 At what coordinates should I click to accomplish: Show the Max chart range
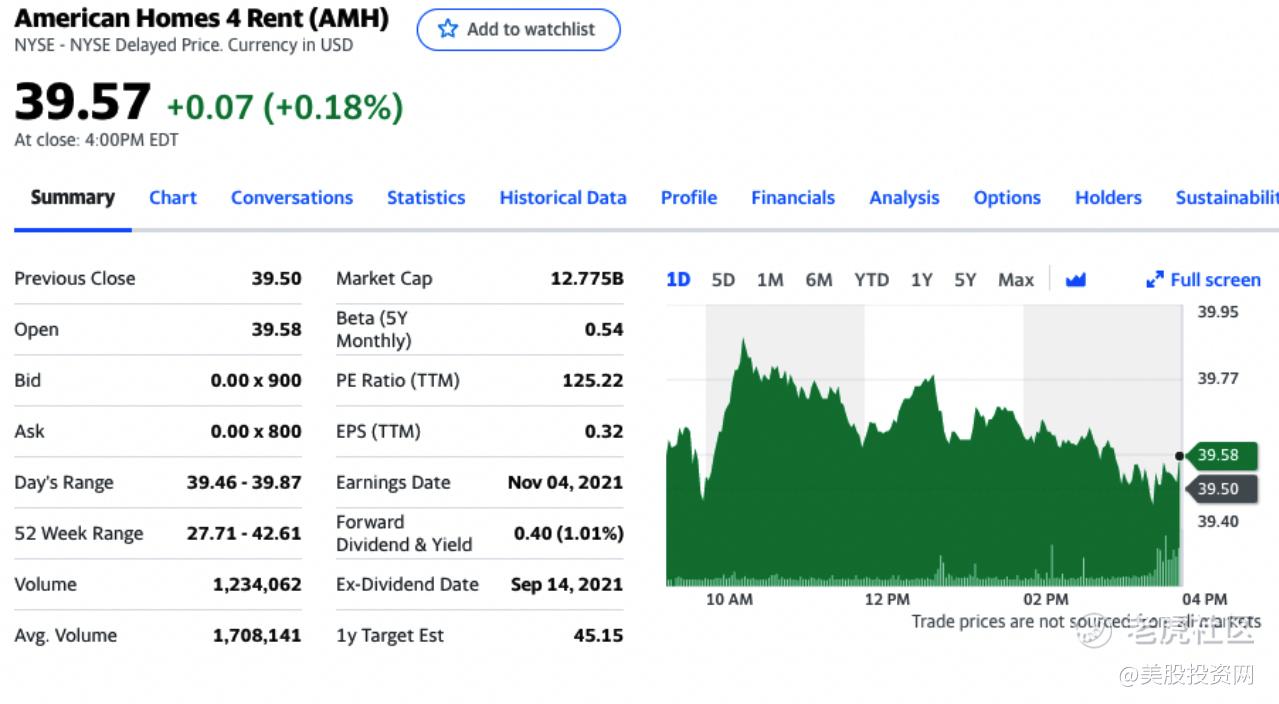(x=1016, y=280)
